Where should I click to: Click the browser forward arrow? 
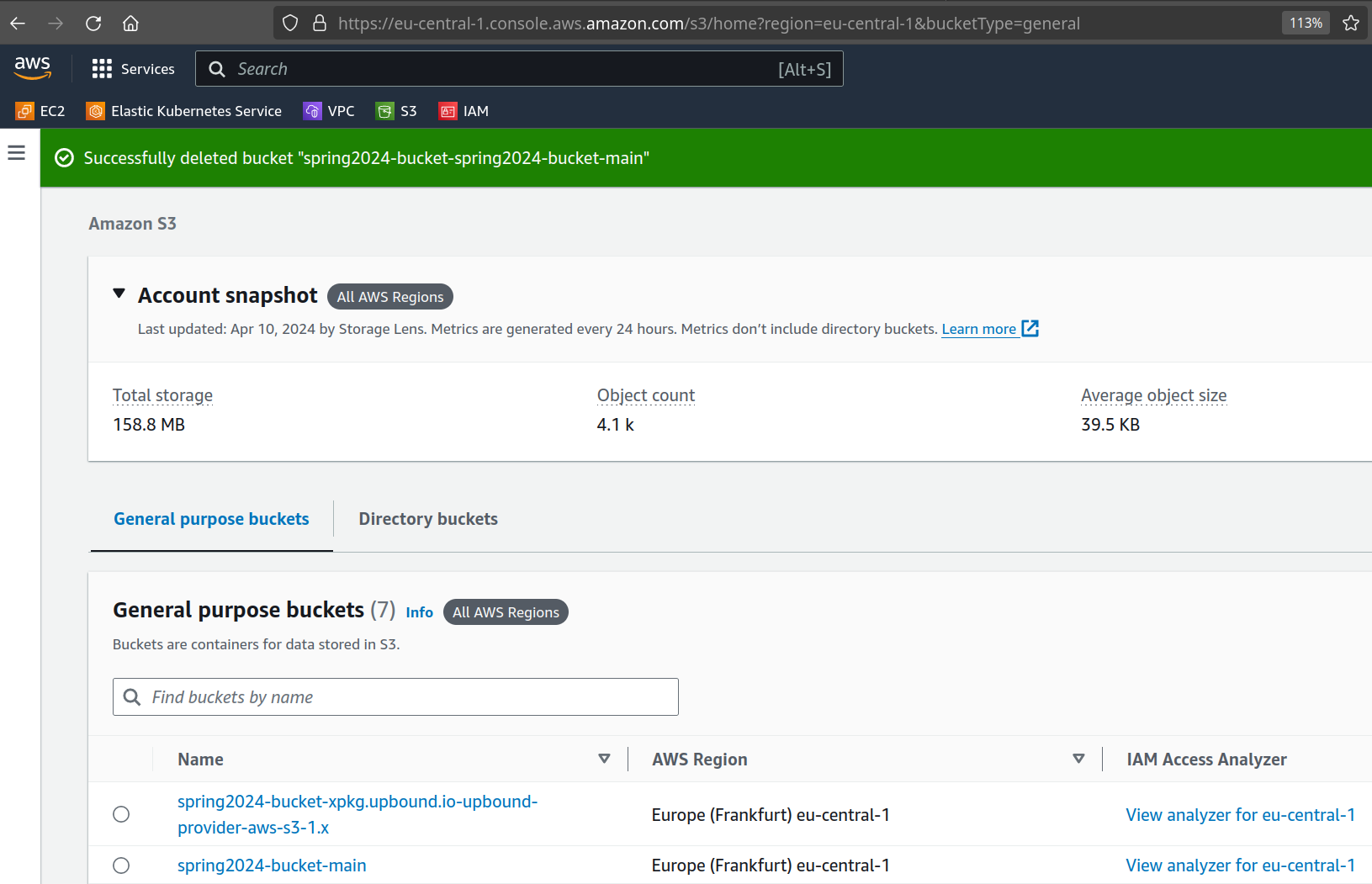(x=56, y=24)
